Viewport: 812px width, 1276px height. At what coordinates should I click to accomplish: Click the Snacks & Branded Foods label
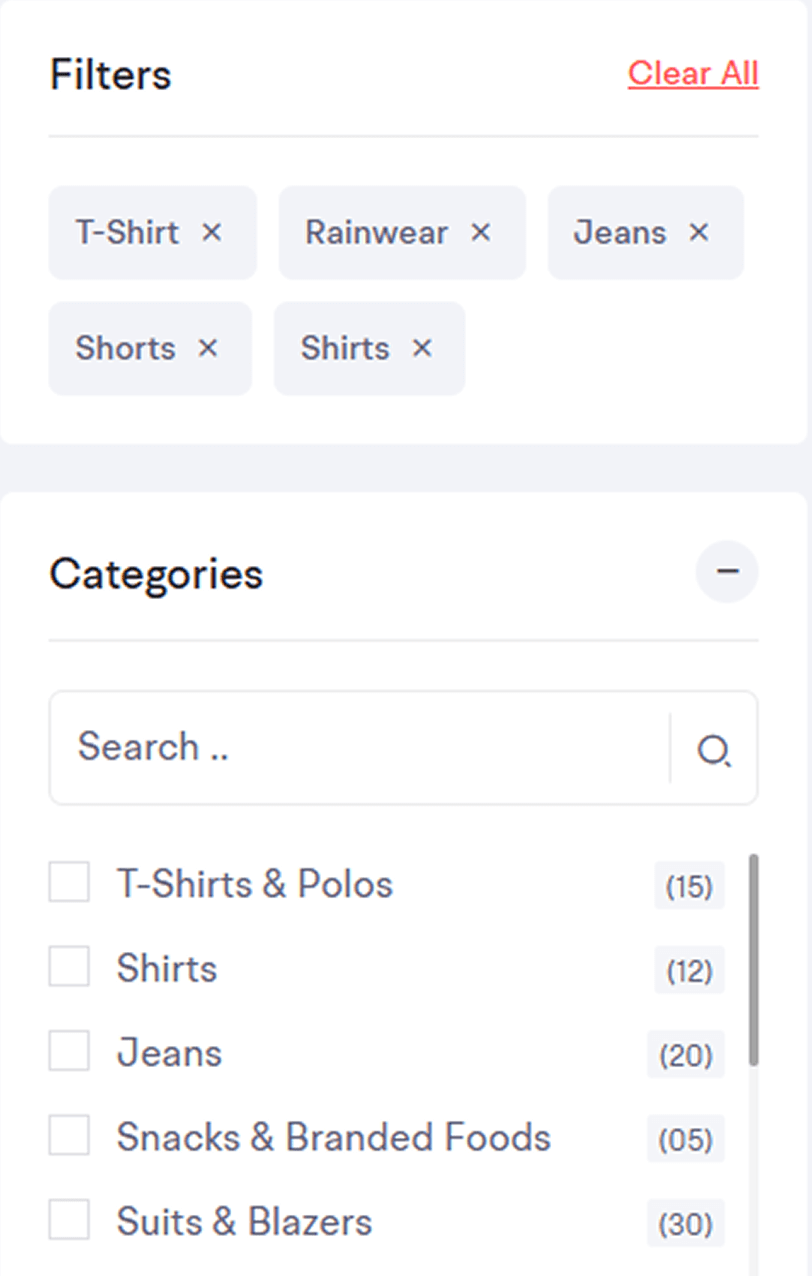[333, 1137]
